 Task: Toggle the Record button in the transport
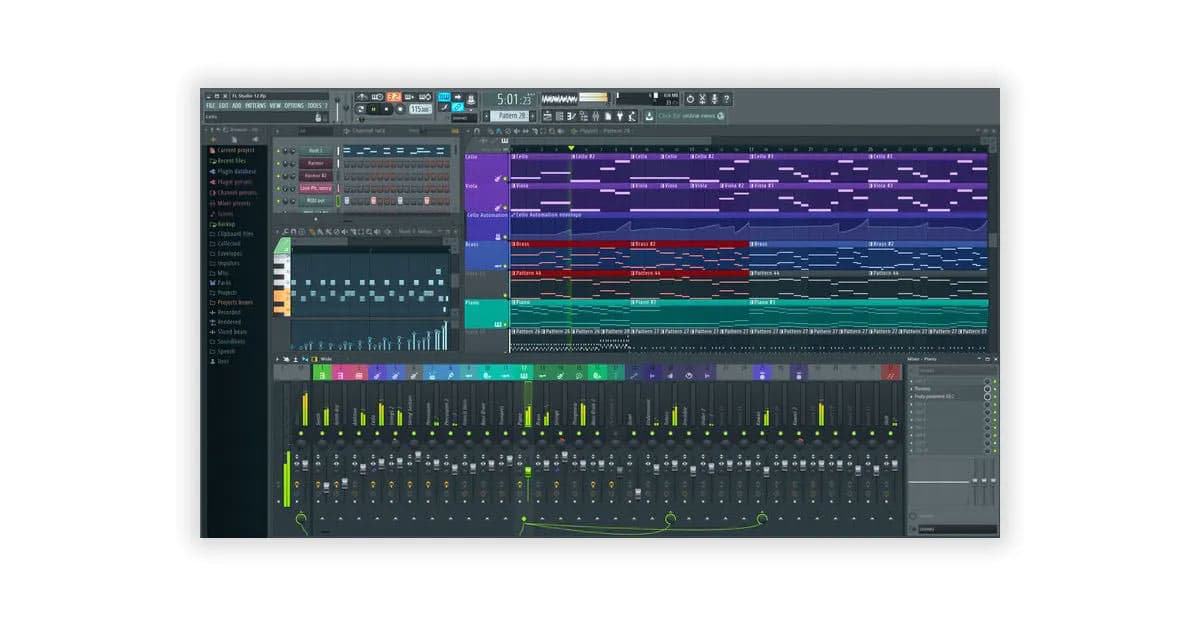(399, 110)
